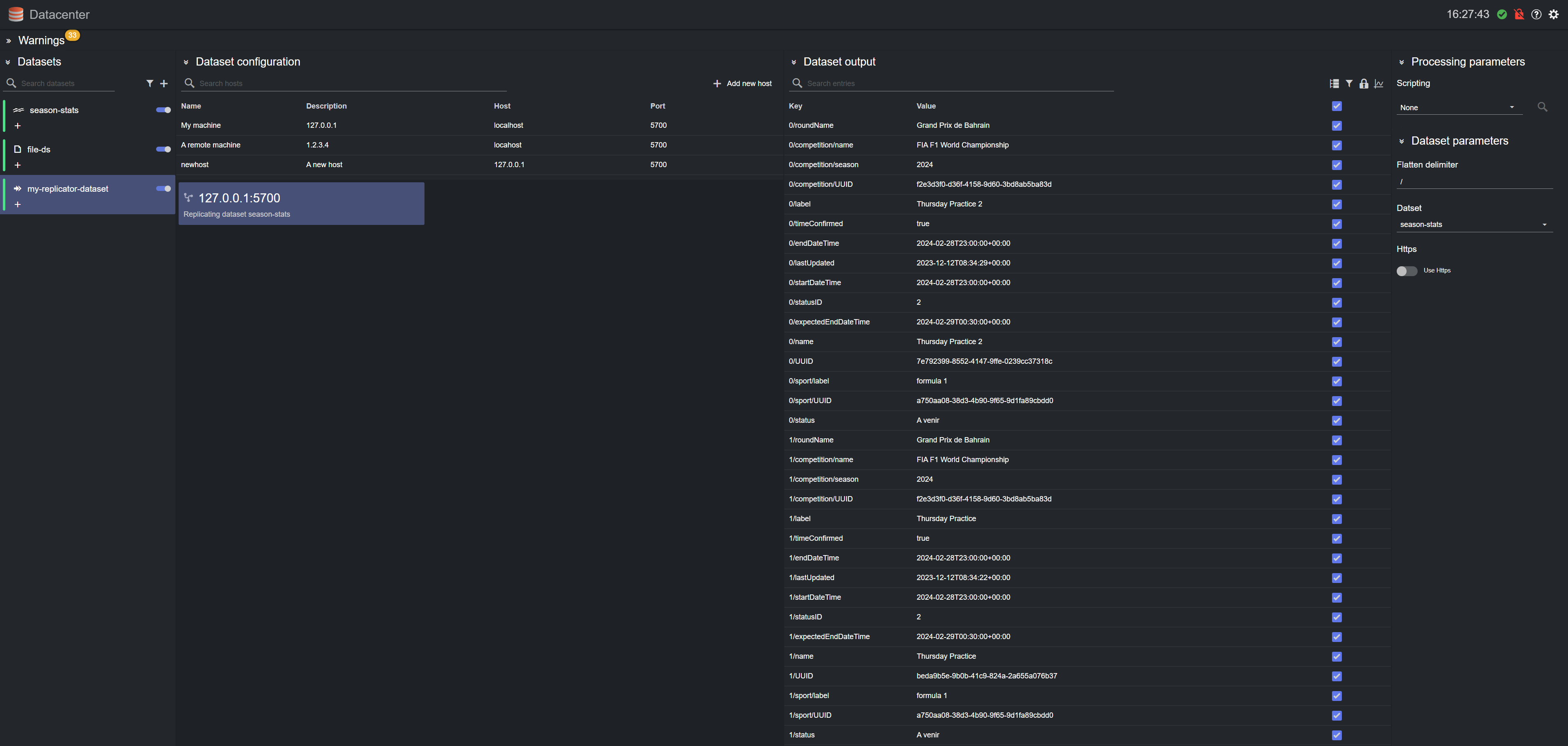Open the Datset season-stats dropdown
Screen dimensions: 1568x746
(1473, 224)
